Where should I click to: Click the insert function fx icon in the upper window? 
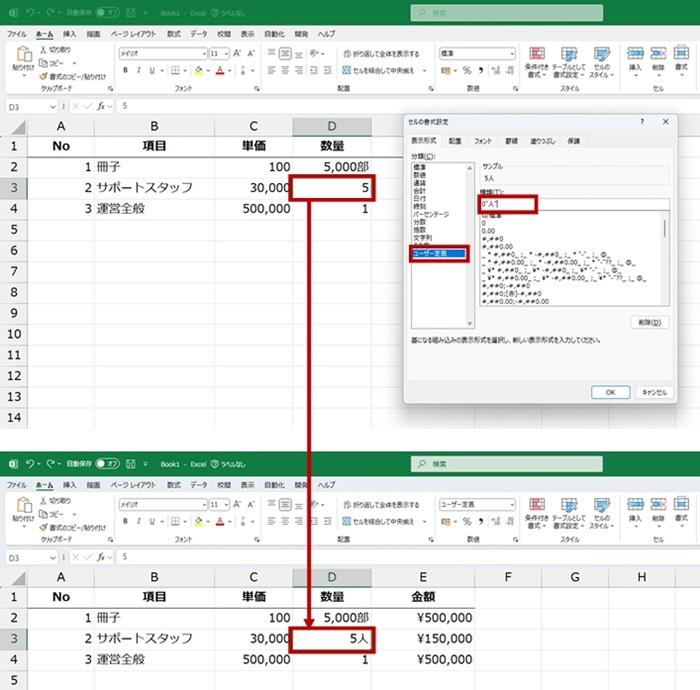point(99,105)
